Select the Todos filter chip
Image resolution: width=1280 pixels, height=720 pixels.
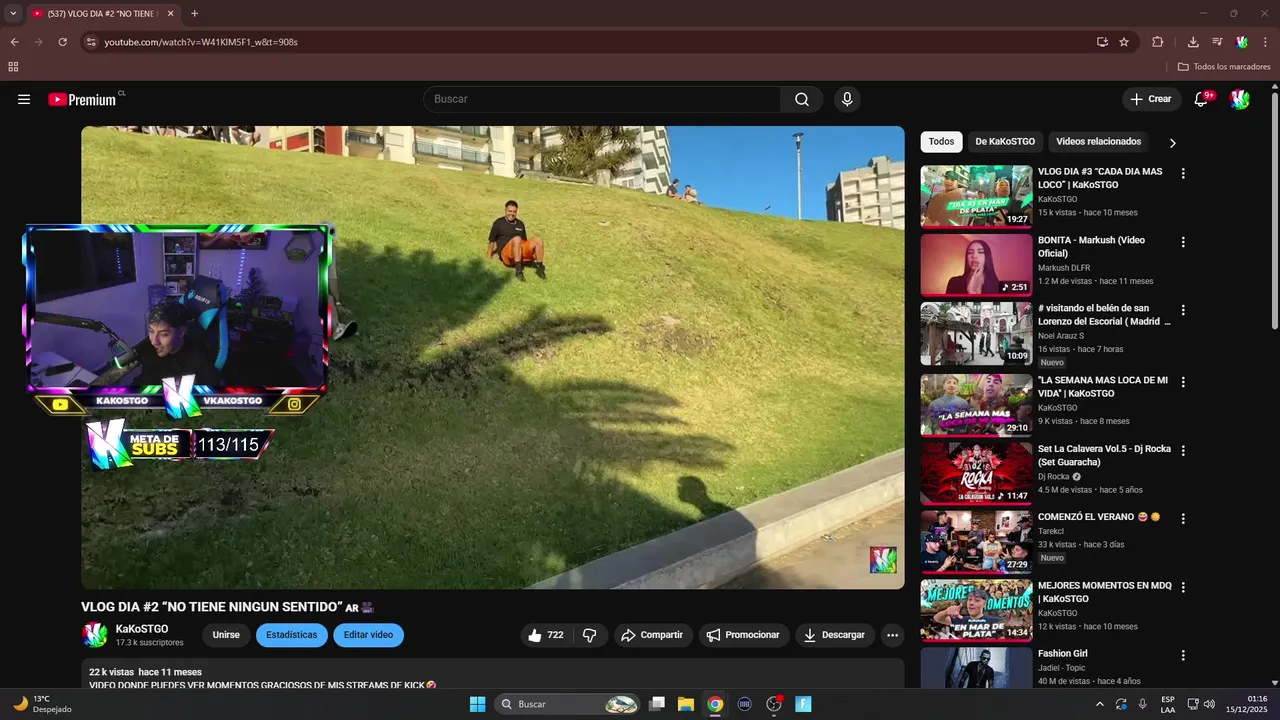[x=941, y=142]
